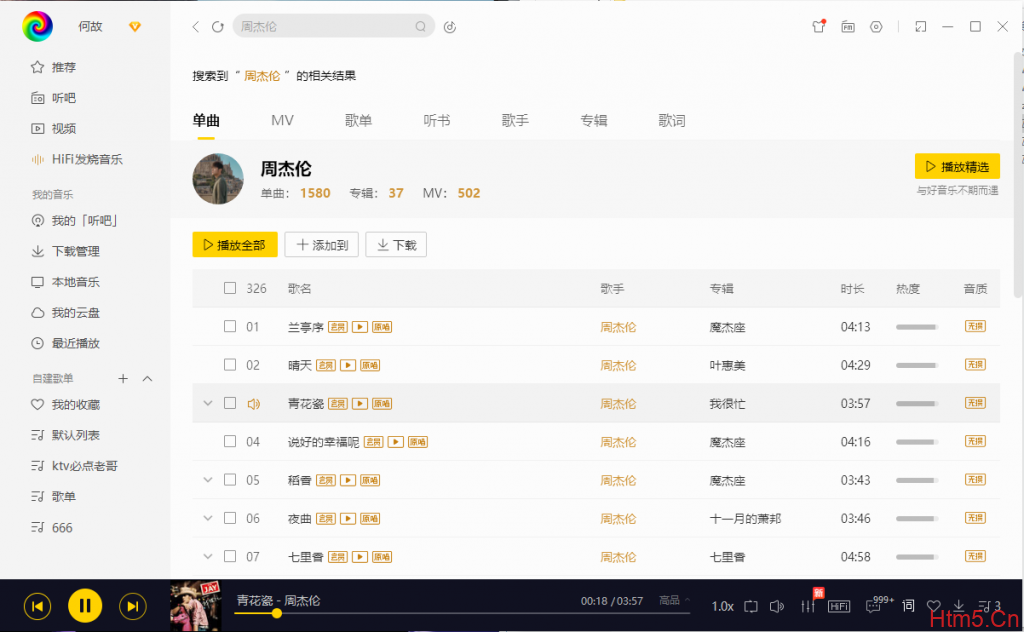Check the box for song 01 兰亭序
This screenshot has width=1024, height=632.
click(x=230, y=326)
